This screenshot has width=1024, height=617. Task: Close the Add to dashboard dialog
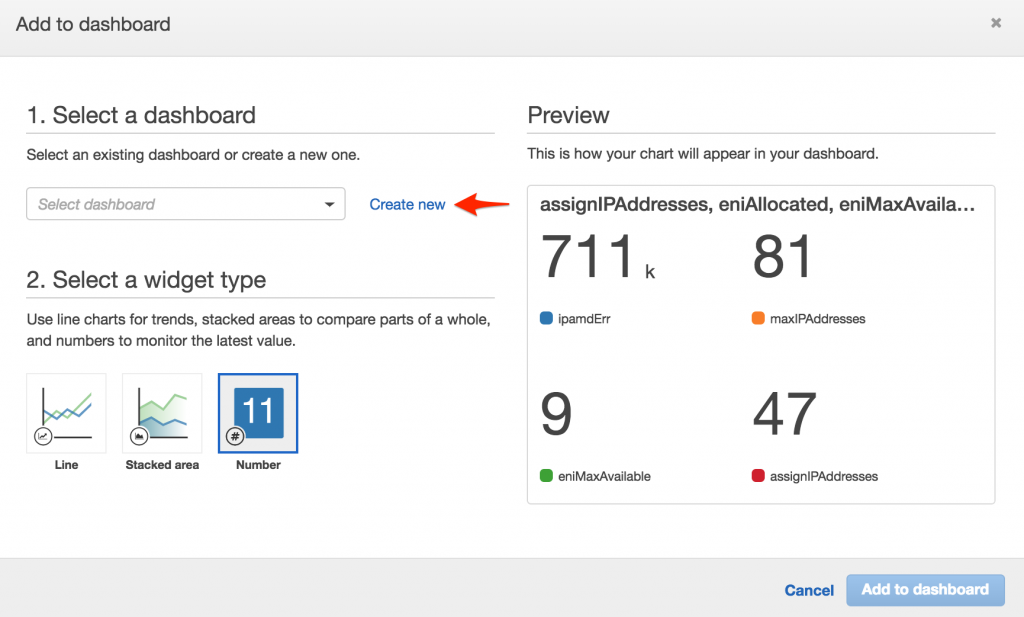coord(996,22)
